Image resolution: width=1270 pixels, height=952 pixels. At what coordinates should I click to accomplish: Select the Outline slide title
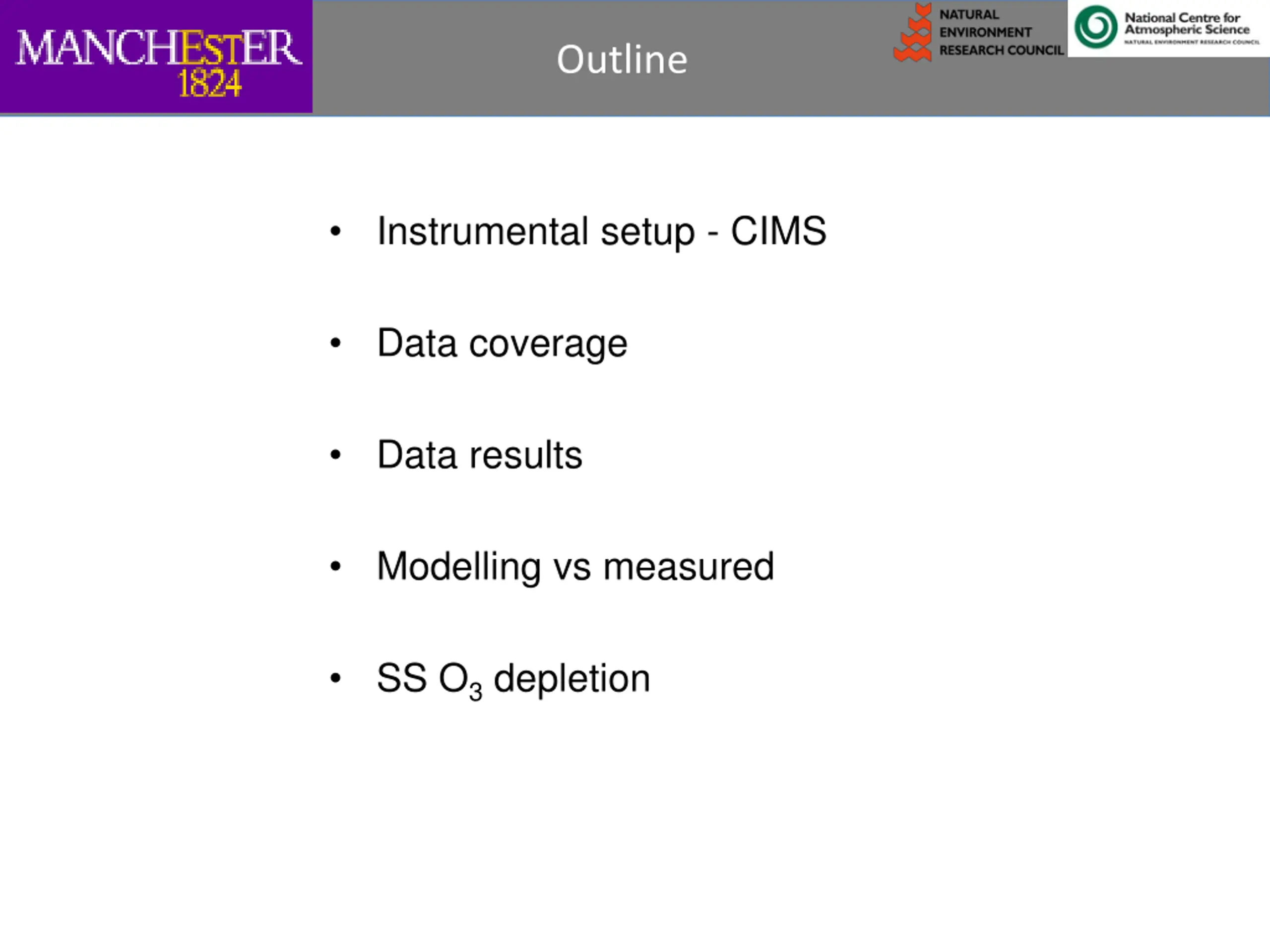click(622, 59)
